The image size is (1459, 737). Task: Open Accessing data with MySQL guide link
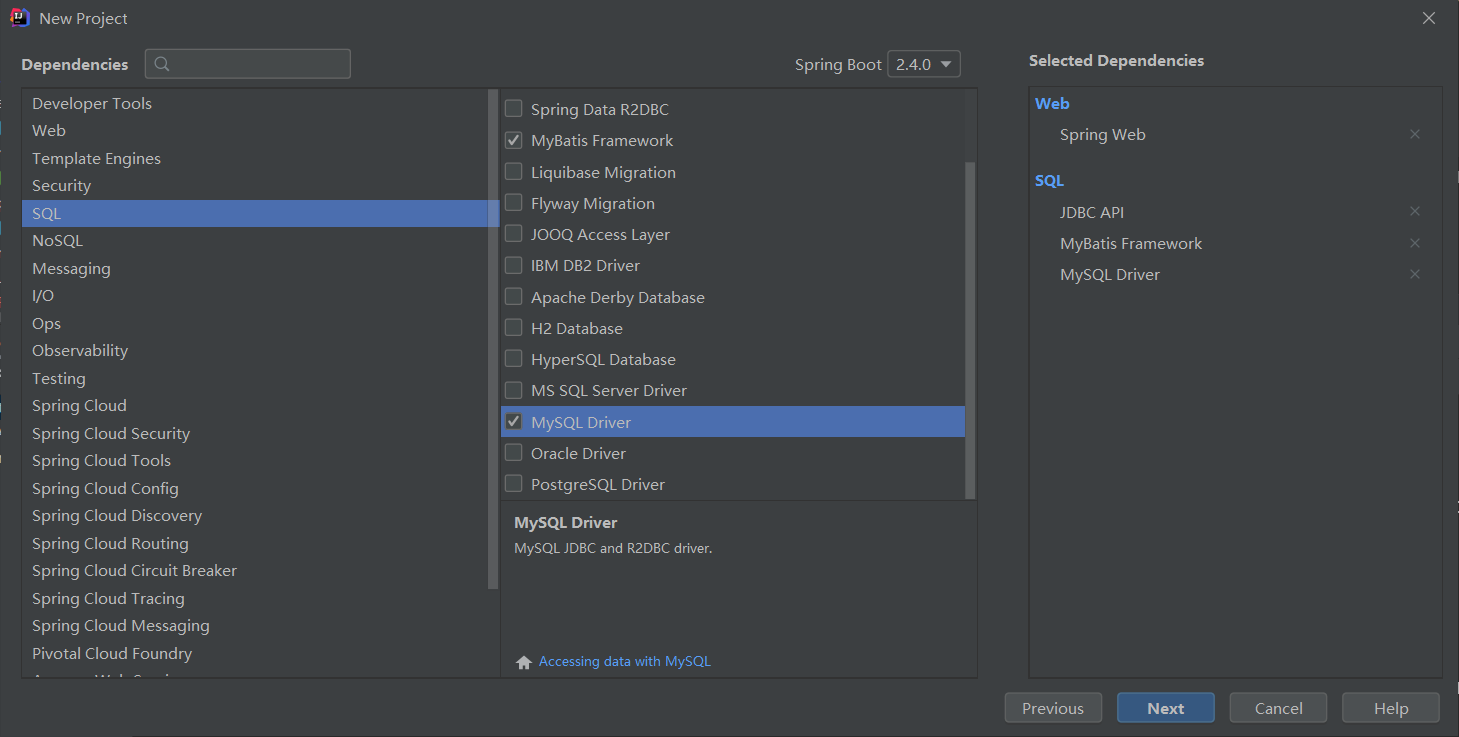[x=625, y=662]
